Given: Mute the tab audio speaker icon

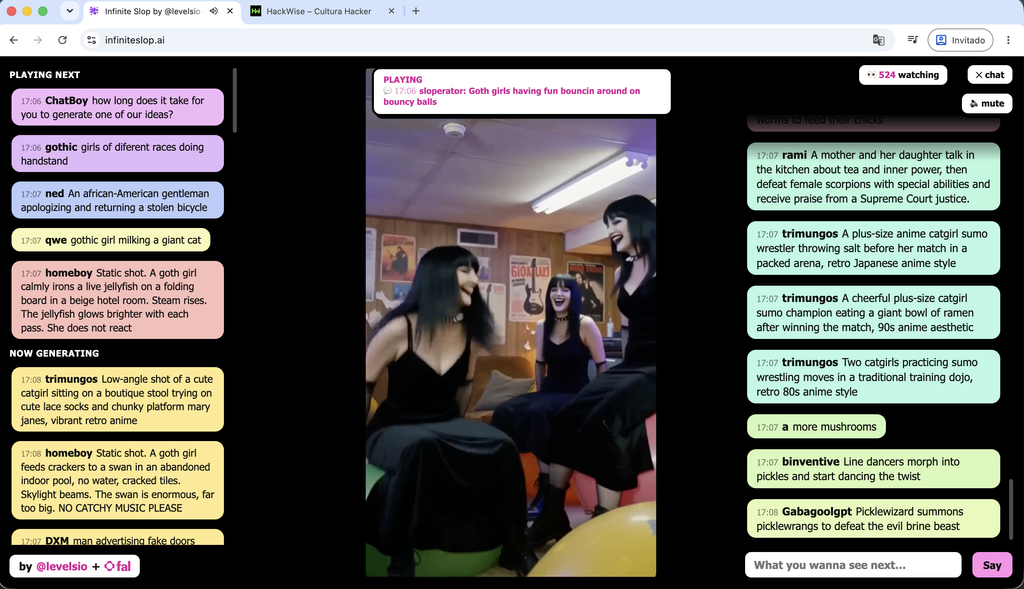Looking at the screenshot, I should (214, 11).
